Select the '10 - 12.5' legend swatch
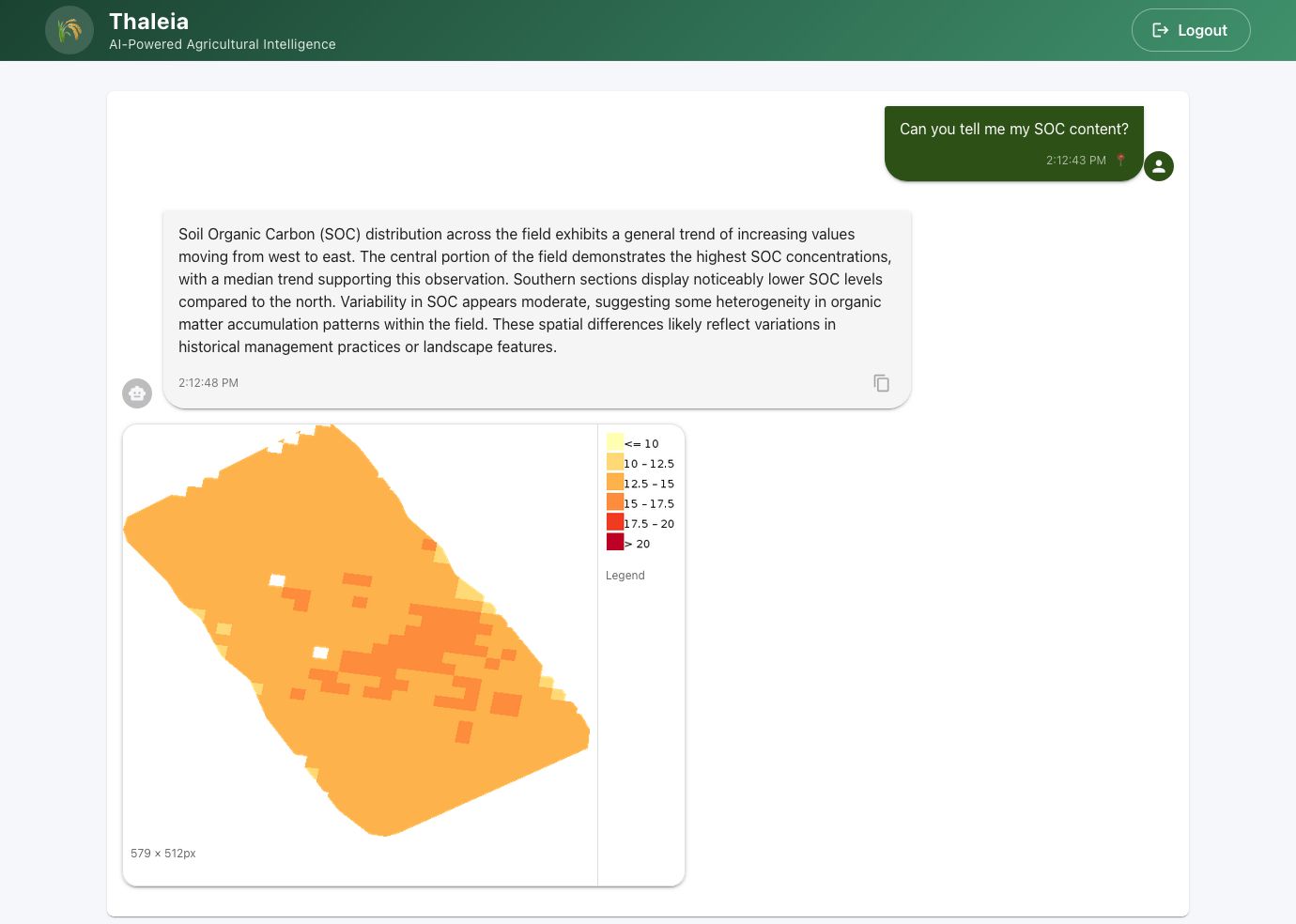Viewport: 1296px width, 924px height. 615,462
